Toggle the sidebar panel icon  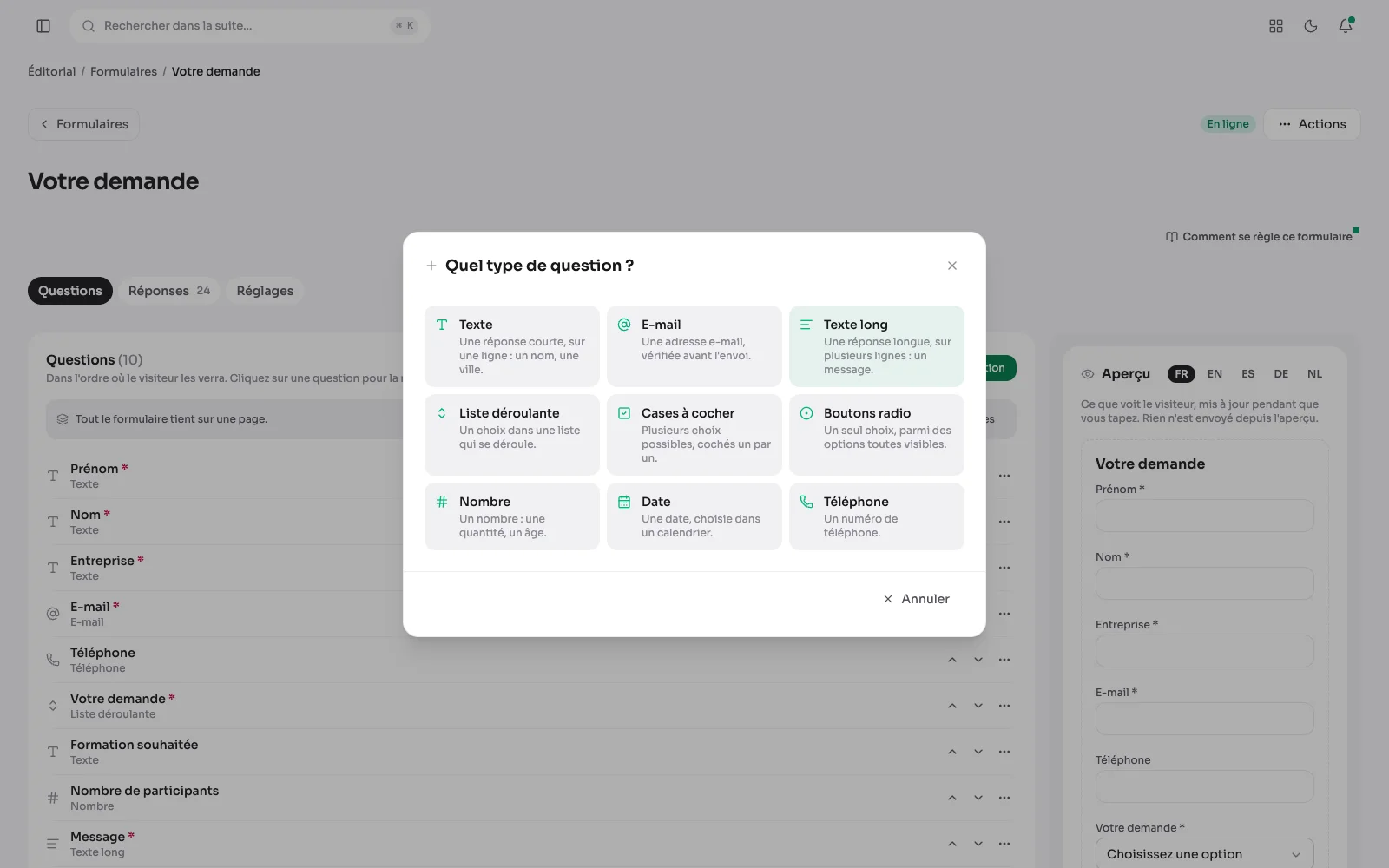(x=43, y=26)
